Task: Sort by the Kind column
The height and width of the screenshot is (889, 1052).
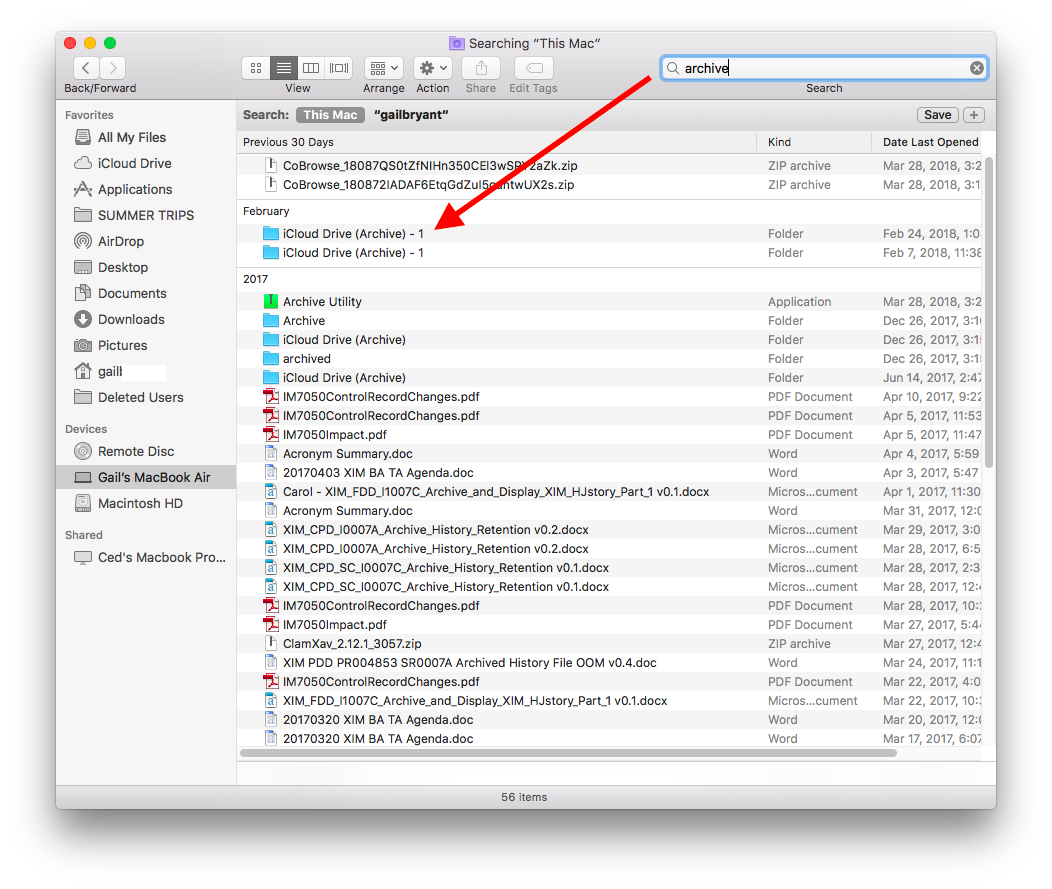Action: click(x=814, y=142)
